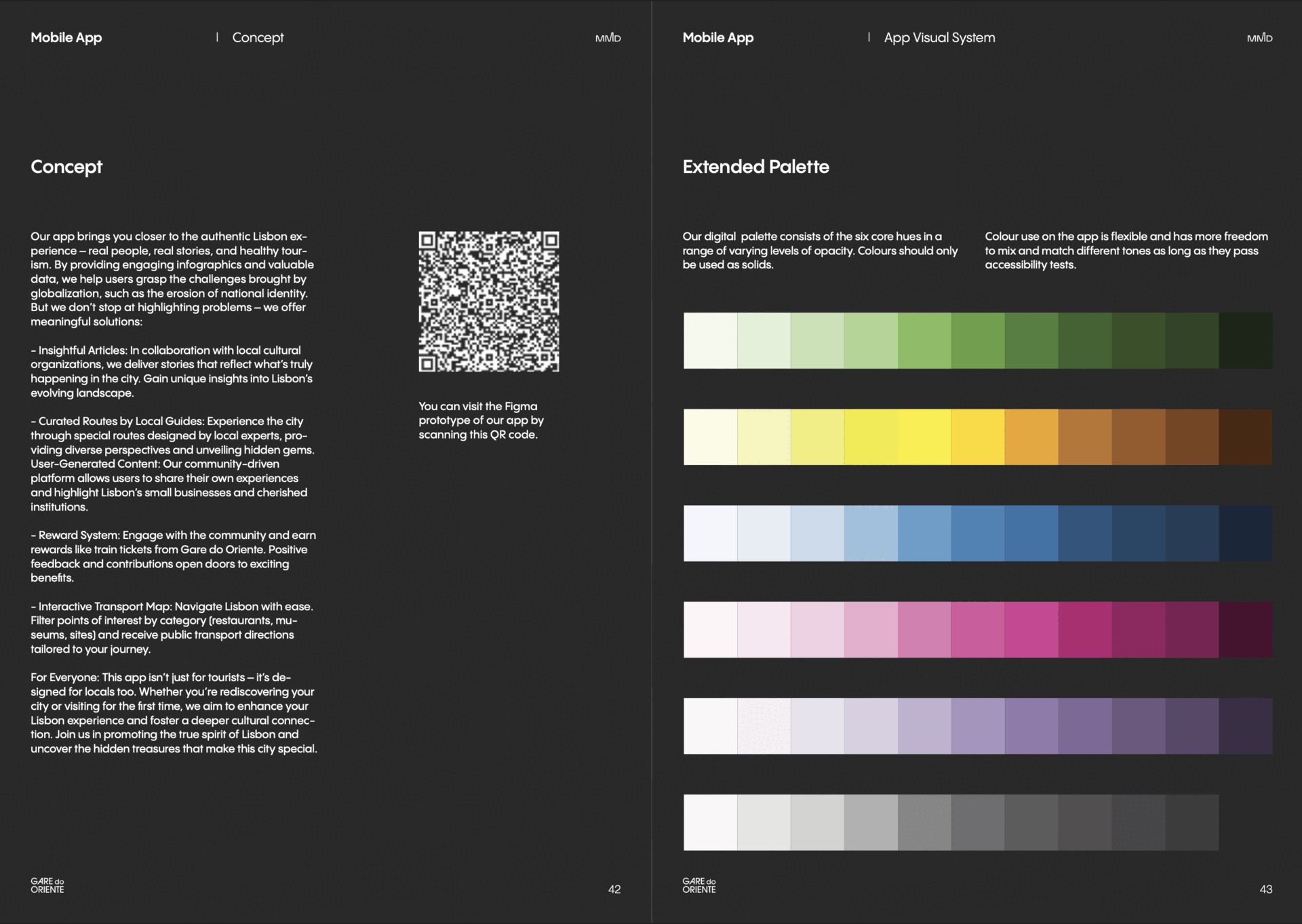Viewport: 1302px width, 924px height.
Task: Pick the darkest purple swatch
Action: pyautogui.click(x=1245, y=726)
